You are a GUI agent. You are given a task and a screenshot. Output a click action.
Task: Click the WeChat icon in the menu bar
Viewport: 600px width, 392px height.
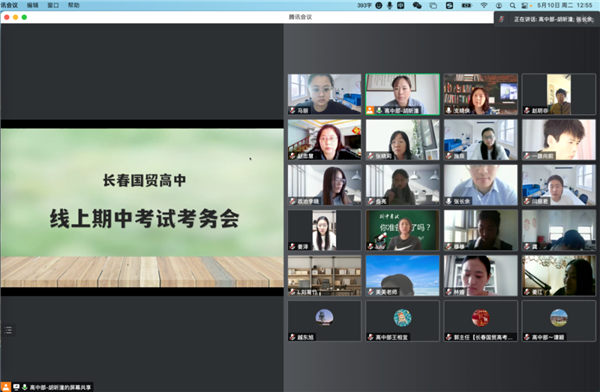[417, 5]
